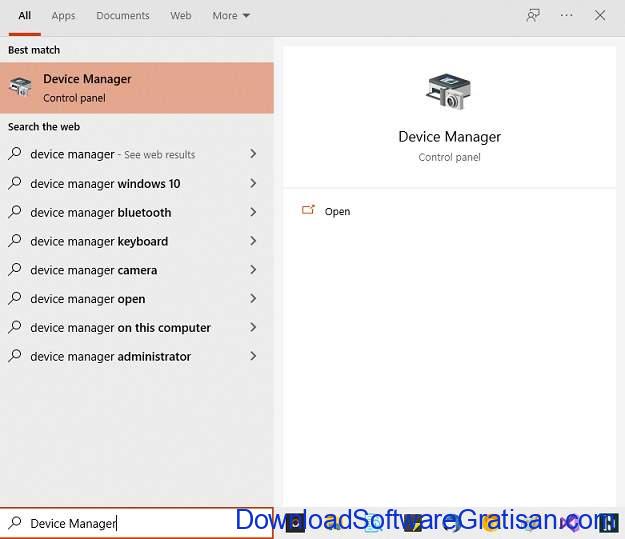Select 'device manager camera' suggestion
The height and width of the screenshot is (539, 625).
(x=94, y=270)
